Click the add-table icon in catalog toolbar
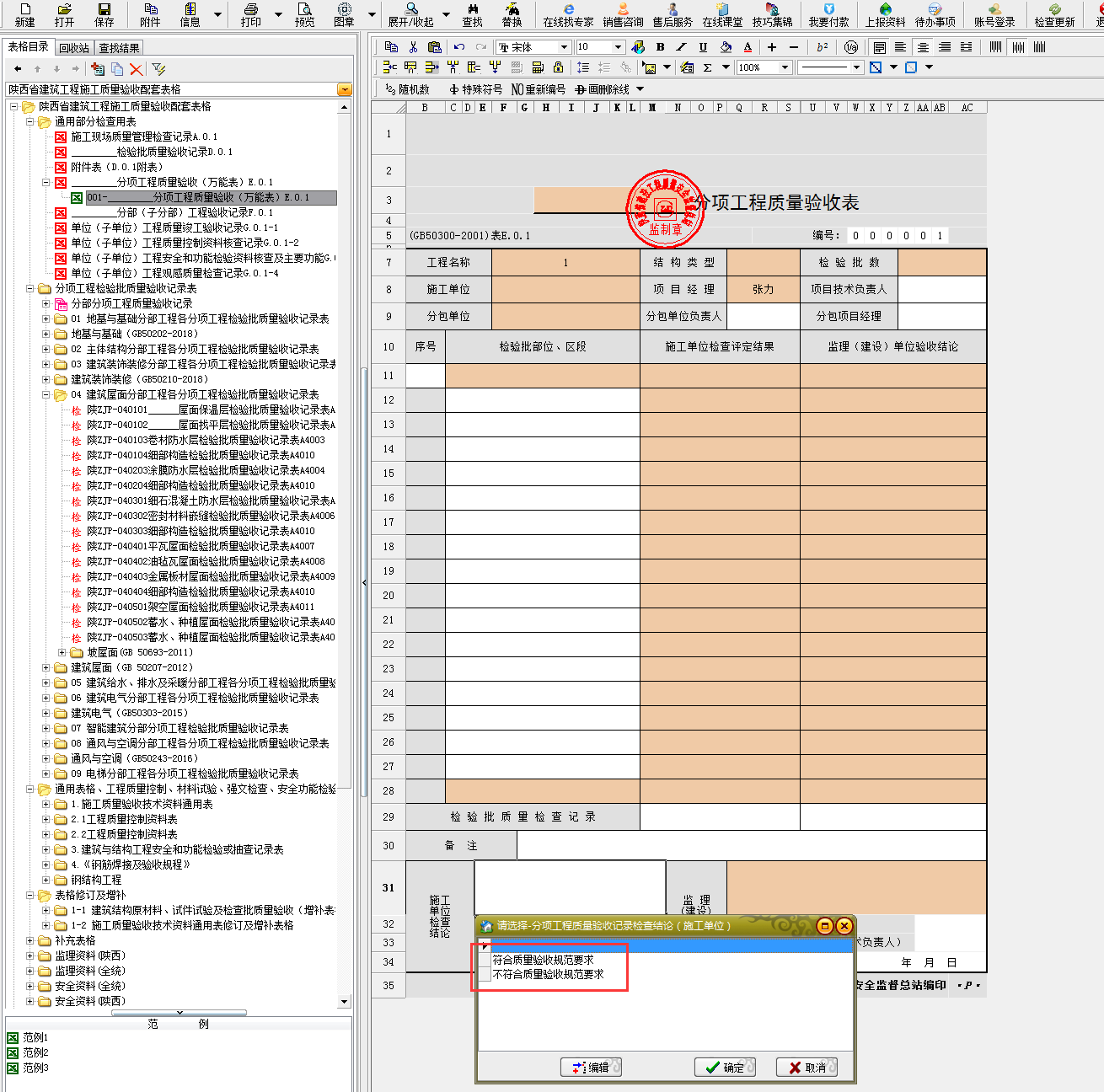1104x1092 pixels. point(98,69)
